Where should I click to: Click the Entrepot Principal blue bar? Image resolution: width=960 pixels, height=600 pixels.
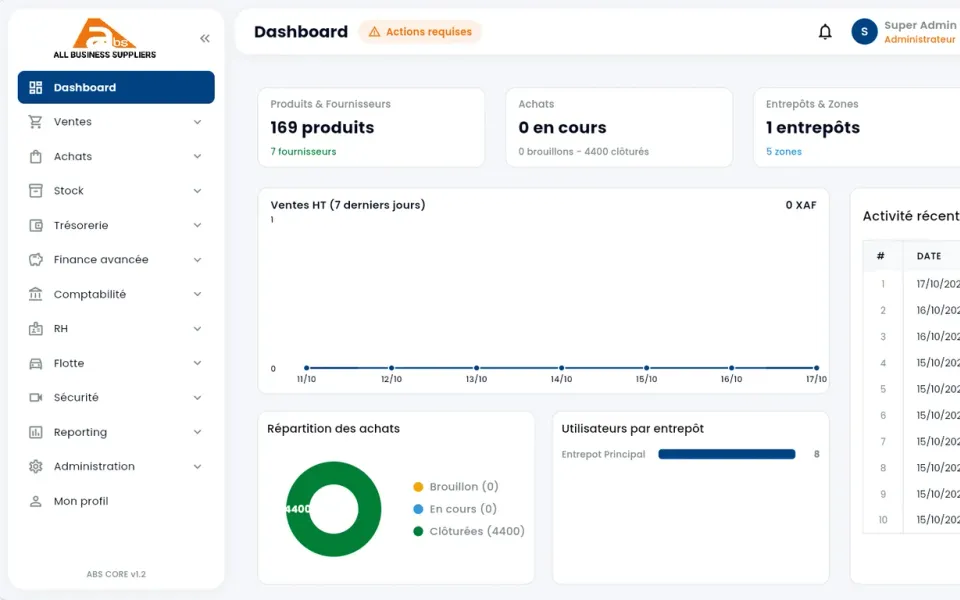(727, 454)
